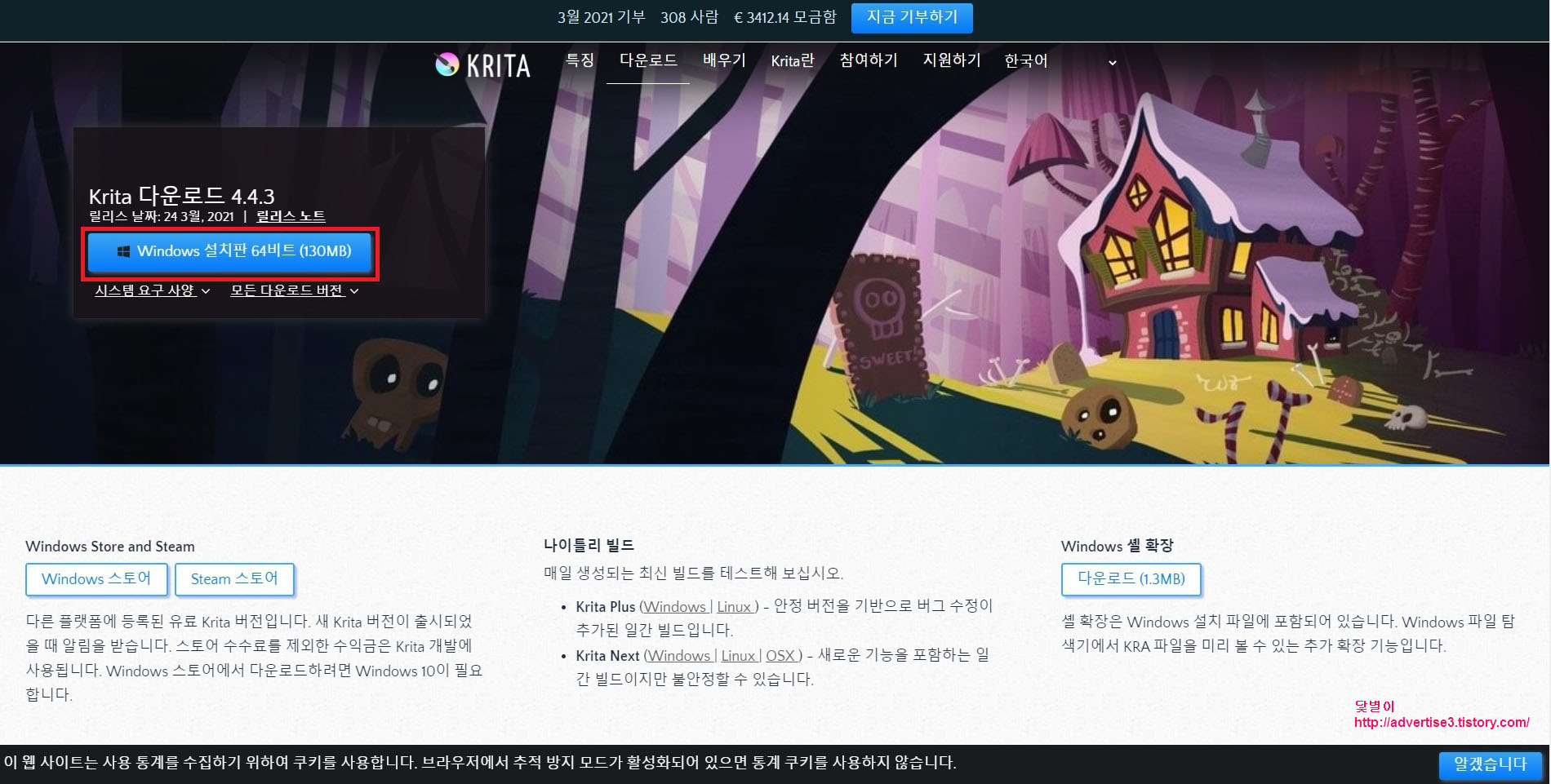Open the 참여하기 menu item
Image resolution: width=1551 pixels, height=784 pixels.
pos(869,60)
